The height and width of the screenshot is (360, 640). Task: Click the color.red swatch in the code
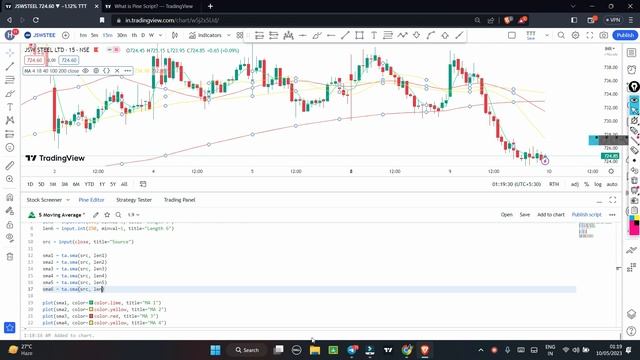91,316
